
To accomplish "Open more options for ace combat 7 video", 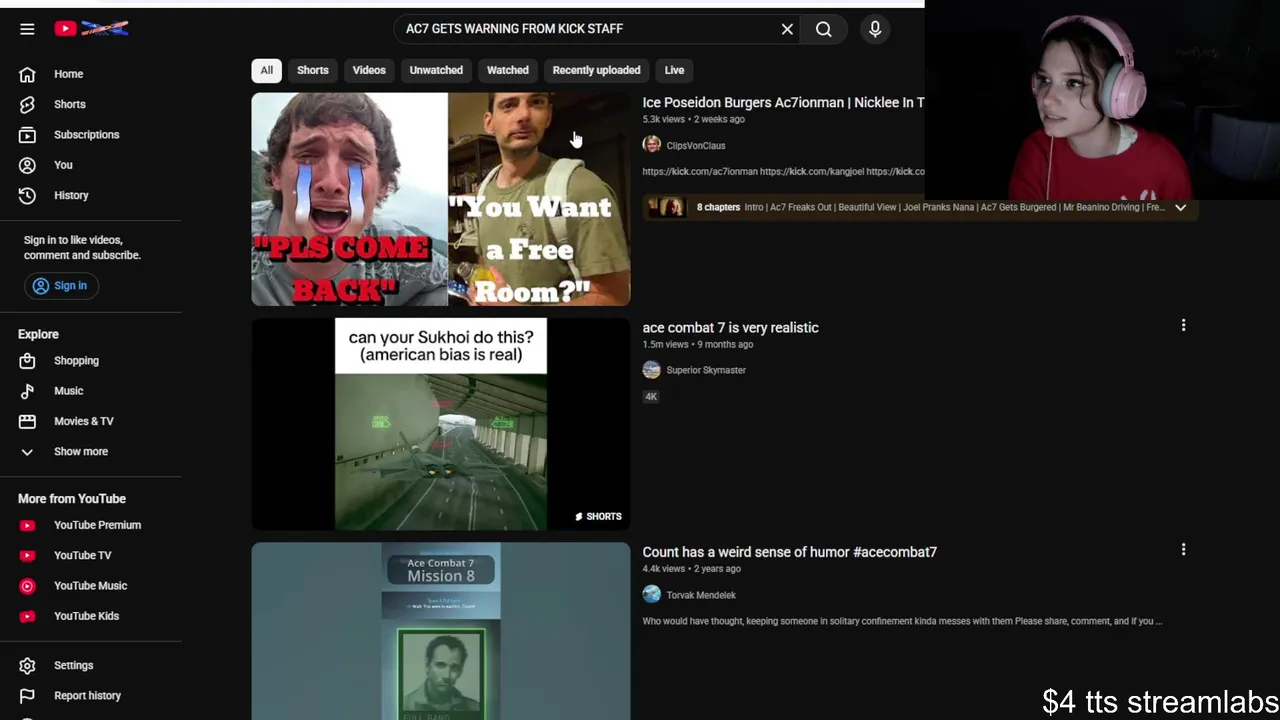I will point(1183,325).
